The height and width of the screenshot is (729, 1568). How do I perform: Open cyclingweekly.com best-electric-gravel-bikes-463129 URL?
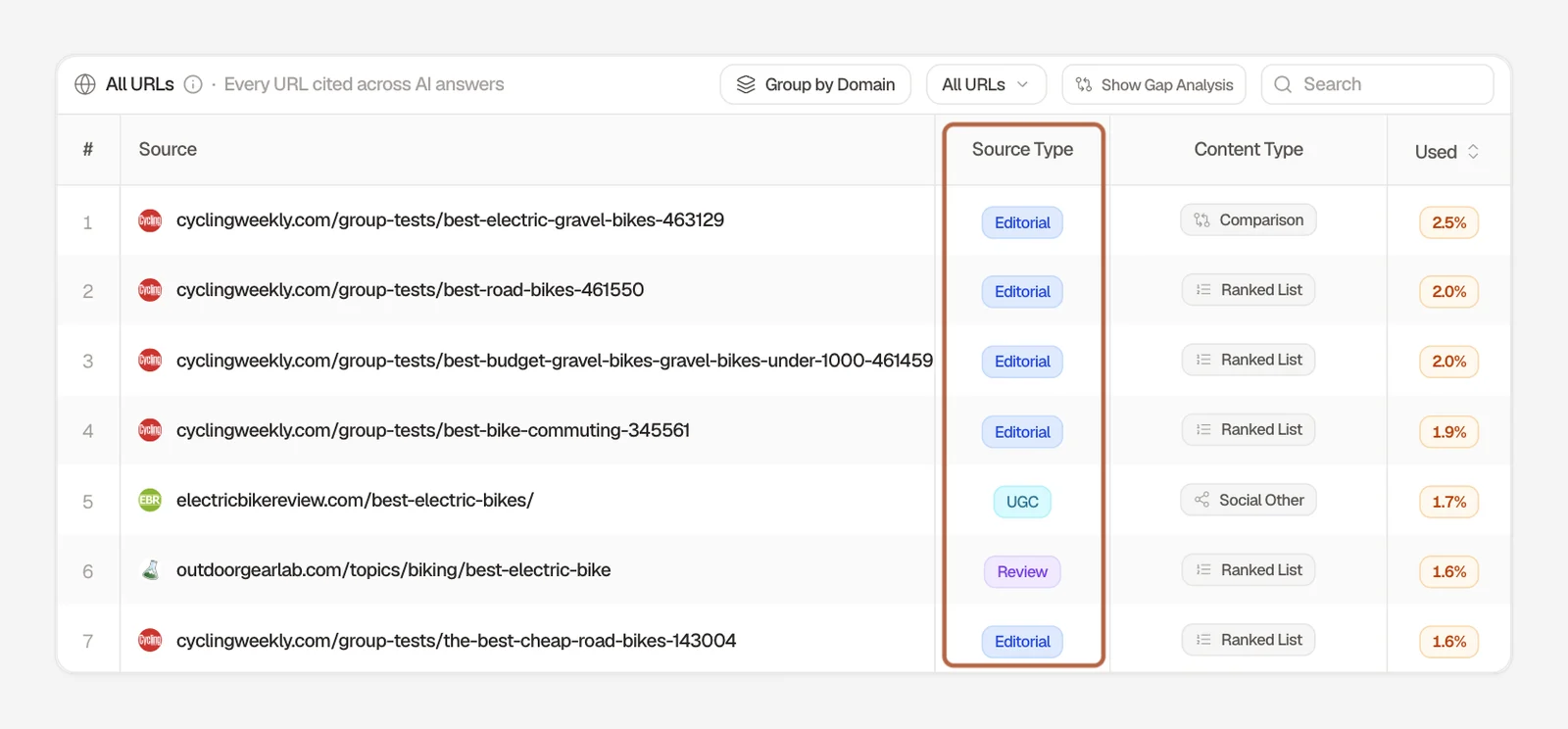pyautogui.click(x=450, y=220)
